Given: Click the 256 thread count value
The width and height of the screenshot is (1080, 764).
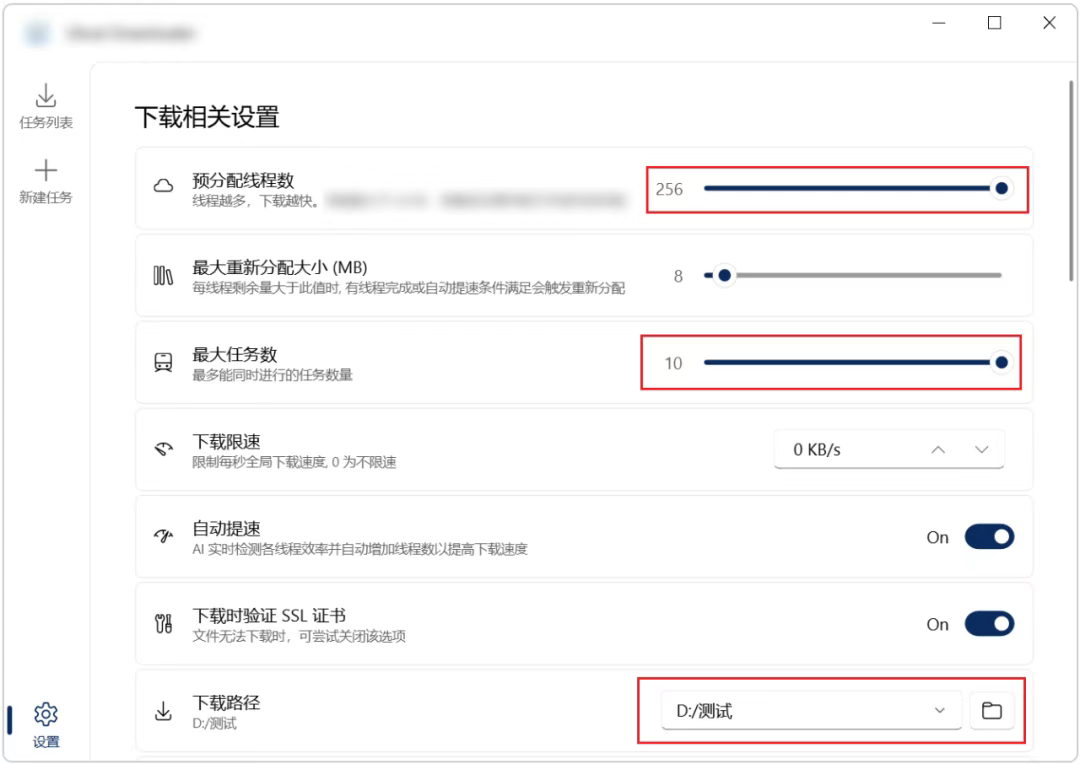Looking at the screenshot, I should (x=669, y=189).
